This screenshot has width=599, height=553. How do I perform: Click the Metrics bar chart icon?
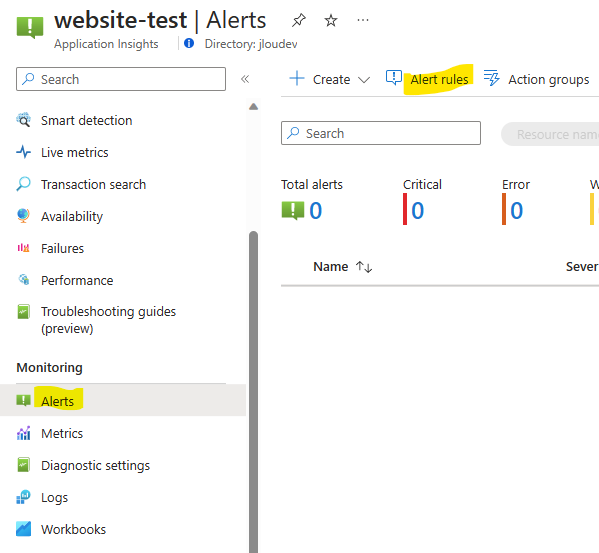click(x=24, y=433)
